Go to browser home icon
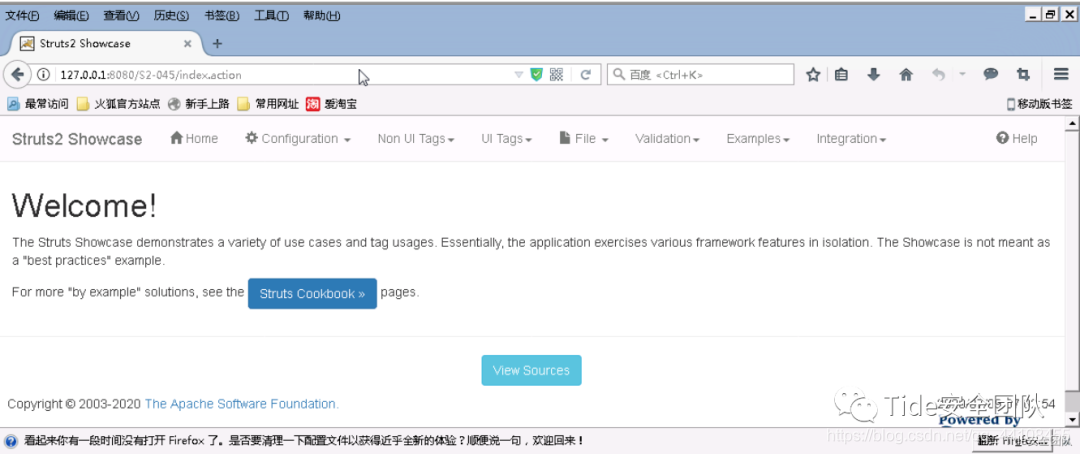 [906, 74]
